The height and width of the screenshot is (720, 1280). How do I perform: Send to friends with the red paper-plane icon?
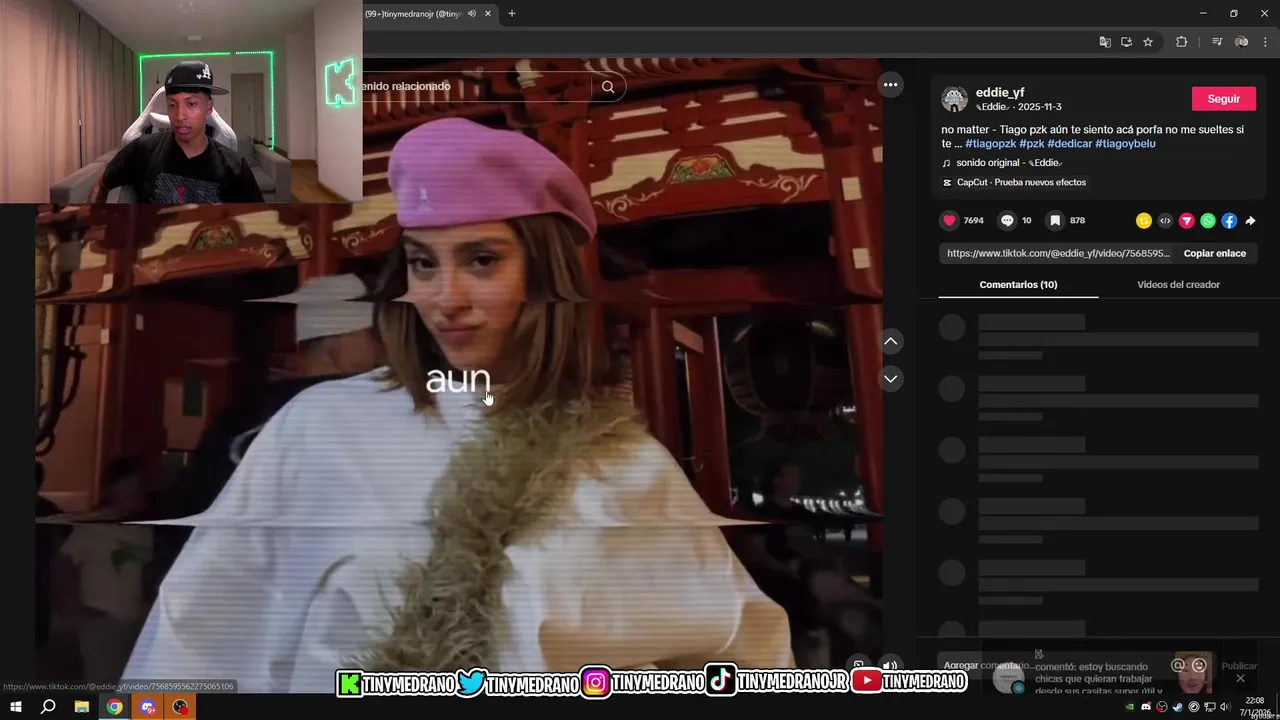pos(1187,221)
